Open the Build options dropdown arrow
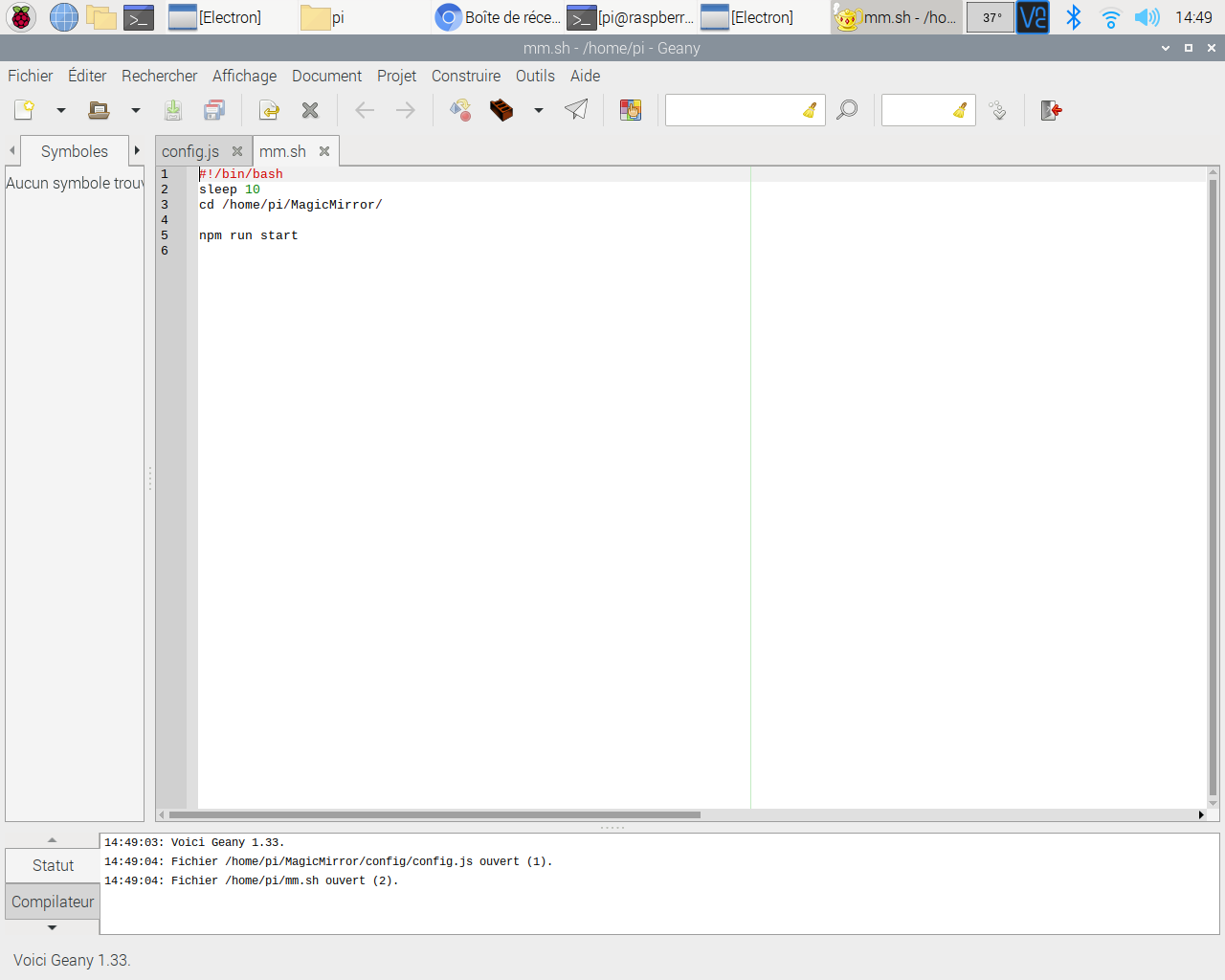Screen dimensions: 1225x980 pos(538,109)
